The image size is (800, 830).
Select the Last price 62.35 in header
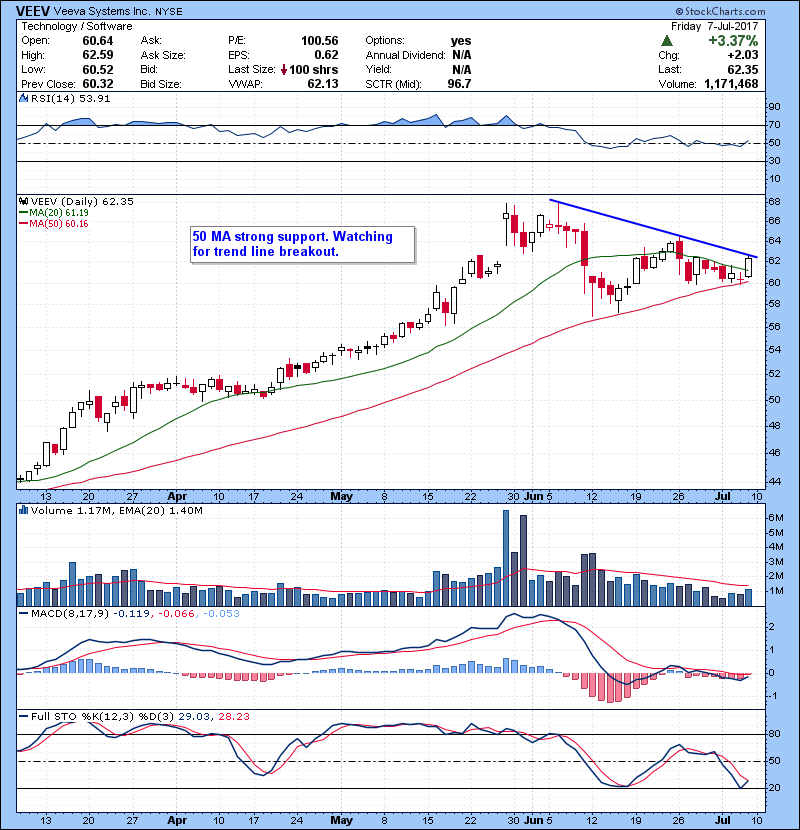click(x=742, y=70)
